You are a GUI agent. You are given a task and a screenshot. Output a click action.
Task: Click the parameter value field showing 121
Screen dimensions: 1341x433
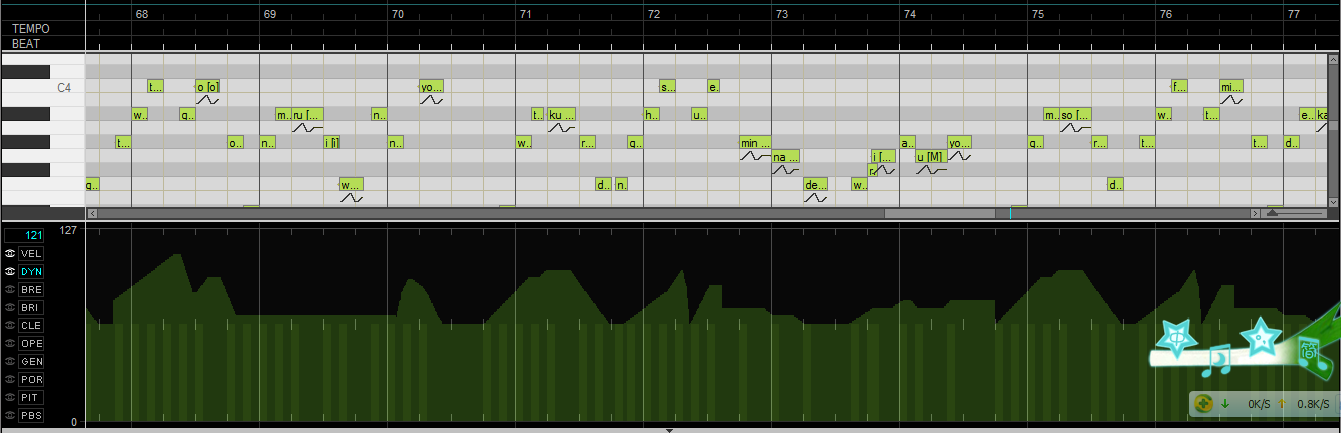coord(25,235)
